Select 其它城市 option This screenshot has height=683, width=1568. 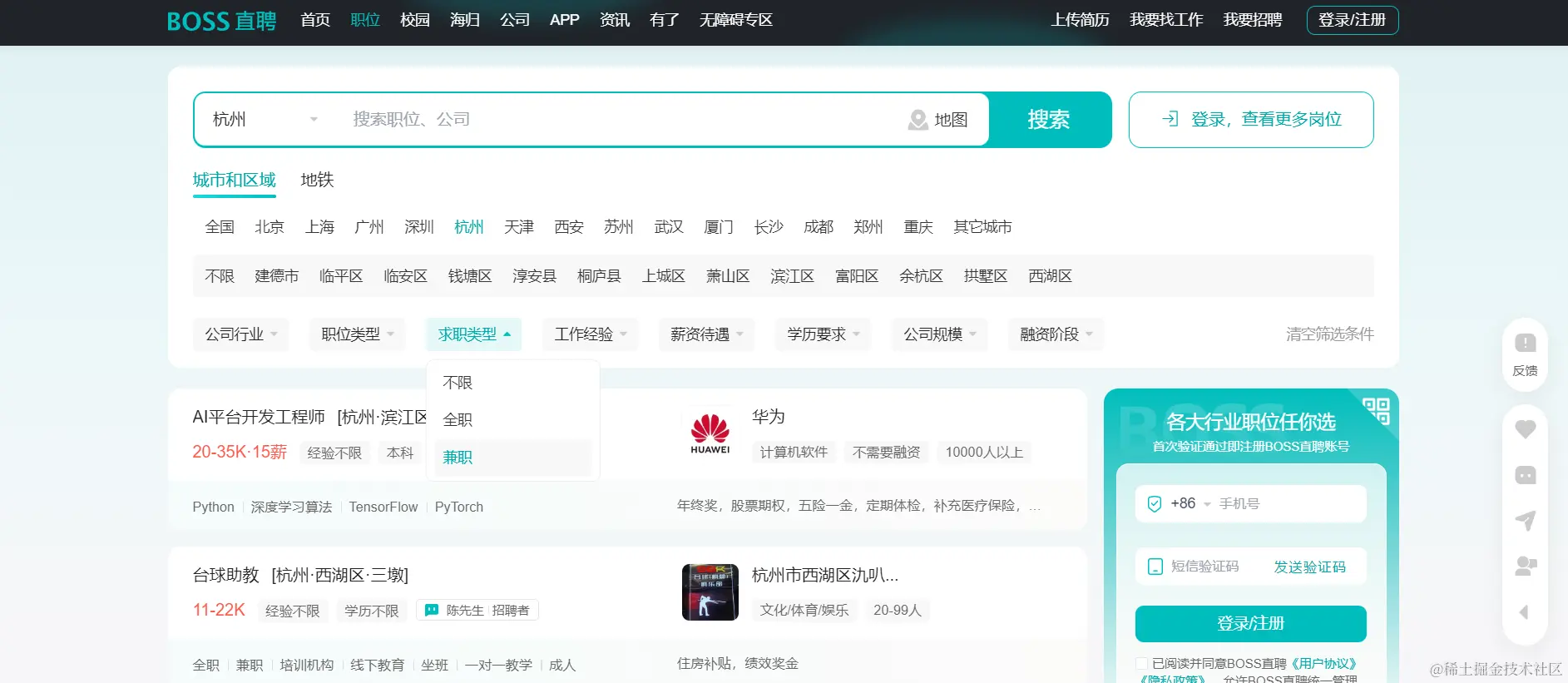[x=982, y=227]
